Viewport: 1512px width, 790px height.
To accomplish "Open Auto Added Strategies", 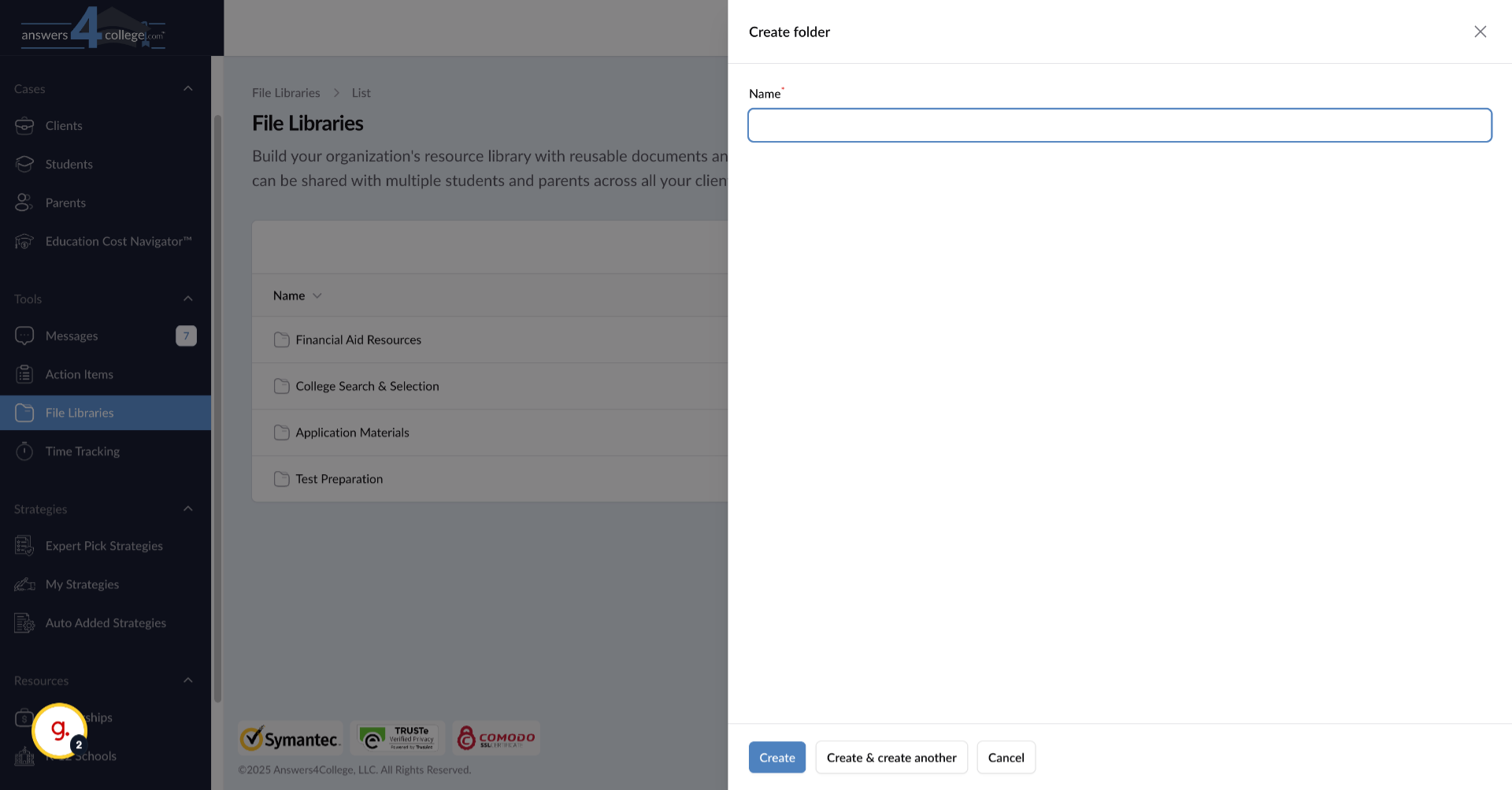I will pos(106,624).
